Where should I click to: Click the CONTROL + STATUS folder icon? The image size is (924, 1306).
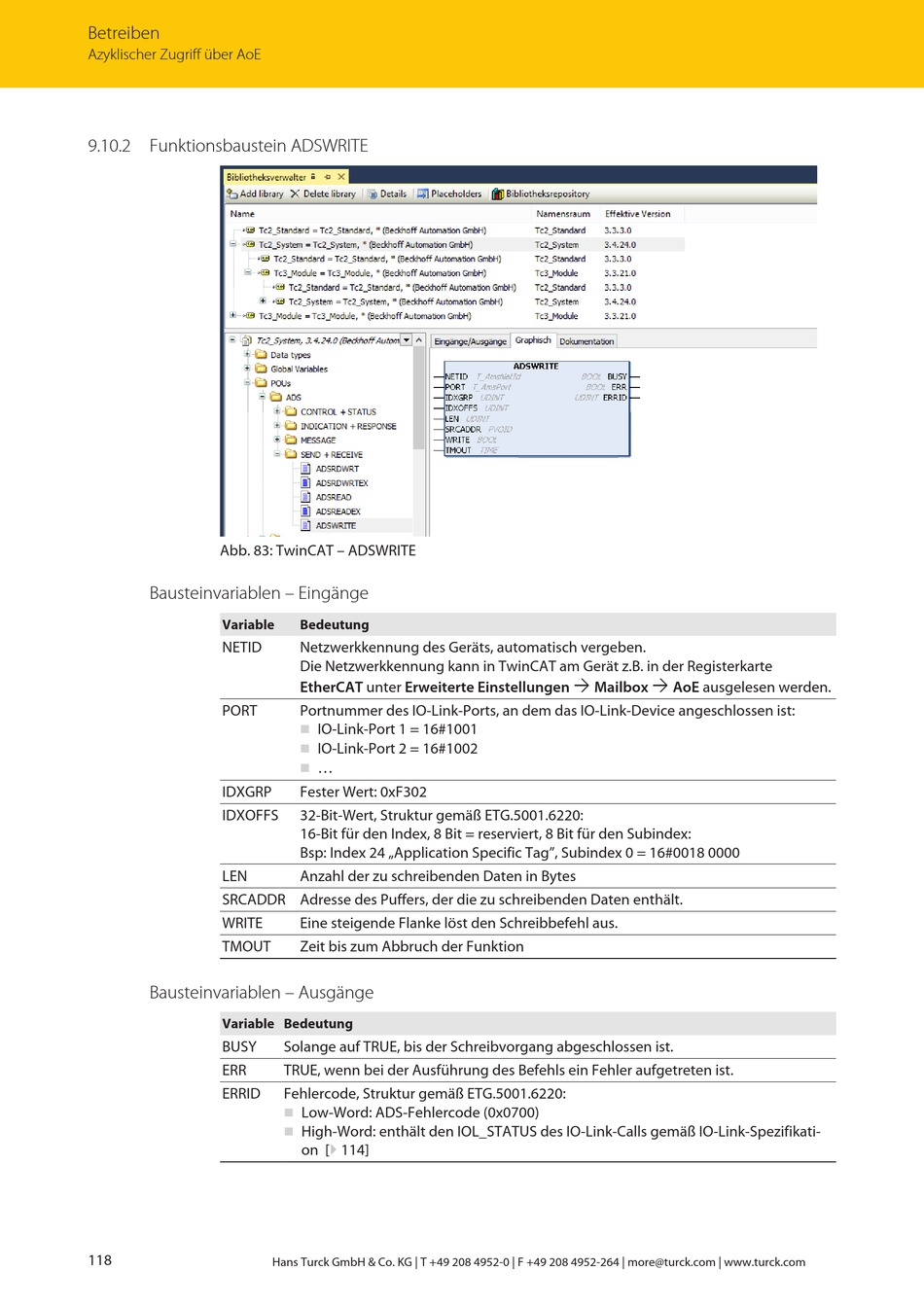291,411
